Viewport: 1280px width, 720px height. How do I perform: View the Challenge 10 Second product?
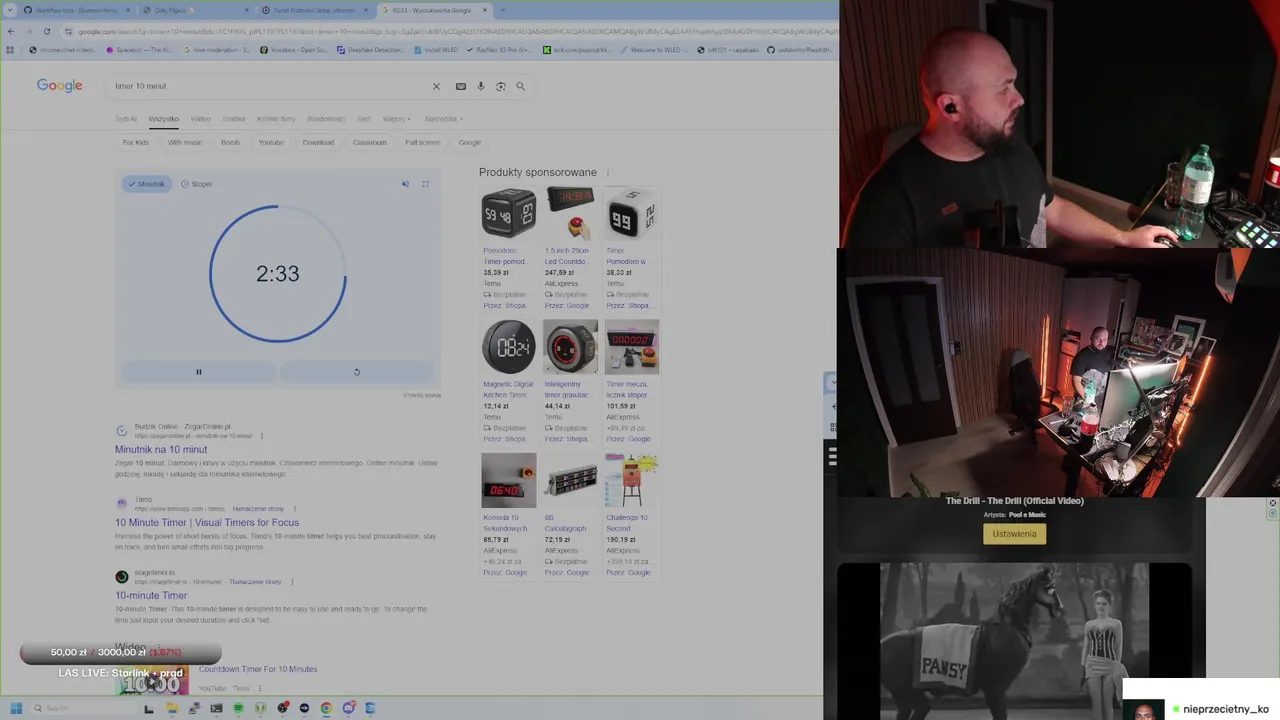click(x=631, y=514)
